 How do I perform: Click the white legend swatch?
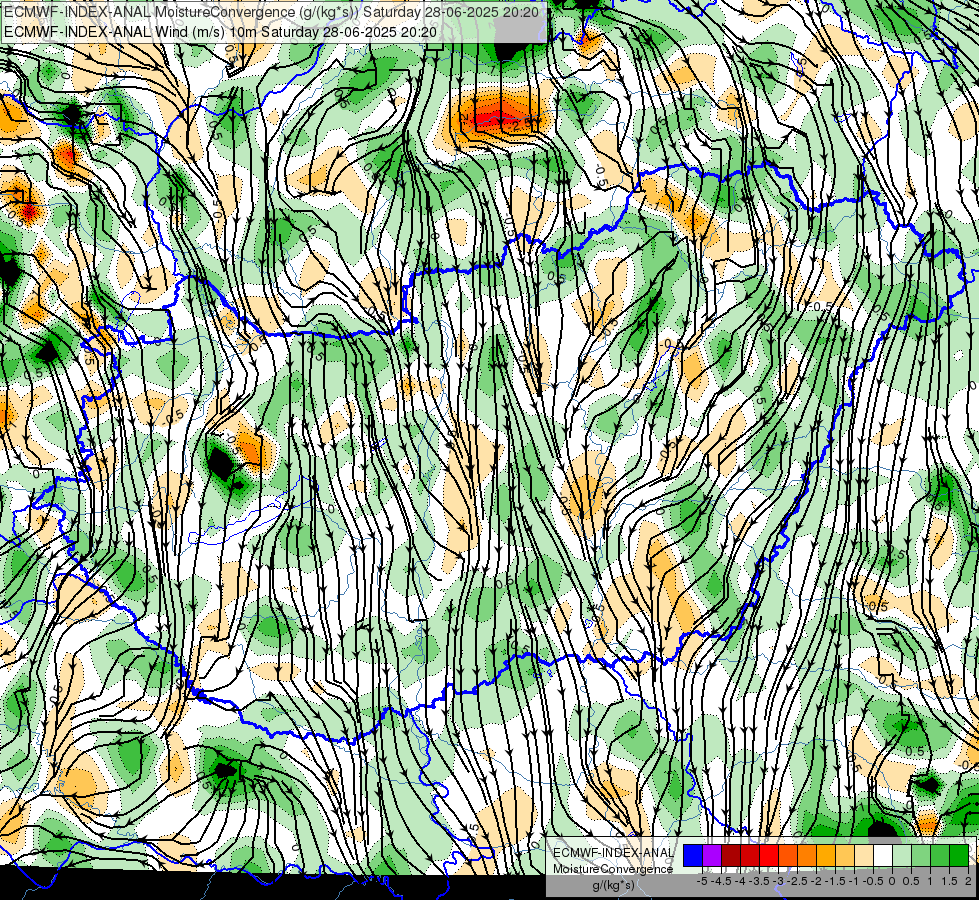[x=883, y=856]
